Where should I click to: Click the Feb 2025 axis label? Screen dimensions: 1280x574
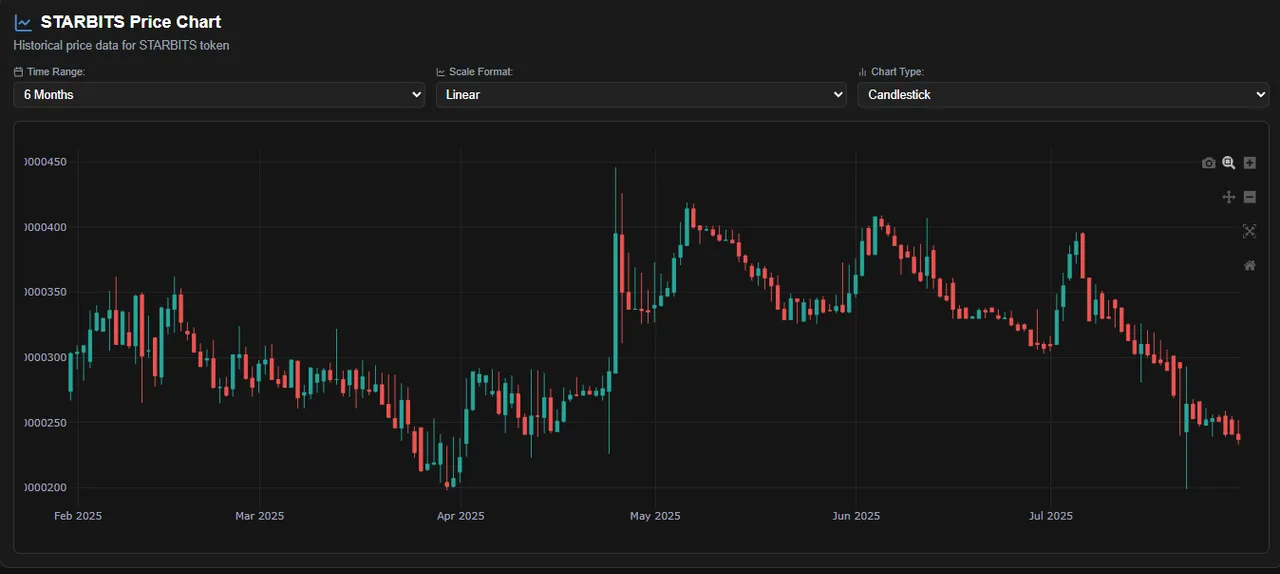click(x=78, y=516)
